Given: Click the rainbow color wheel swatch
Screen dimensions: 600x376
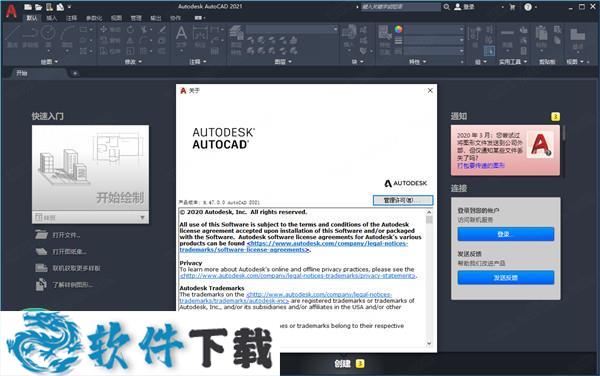Looking at the screenshot, I should pos(398,29).
